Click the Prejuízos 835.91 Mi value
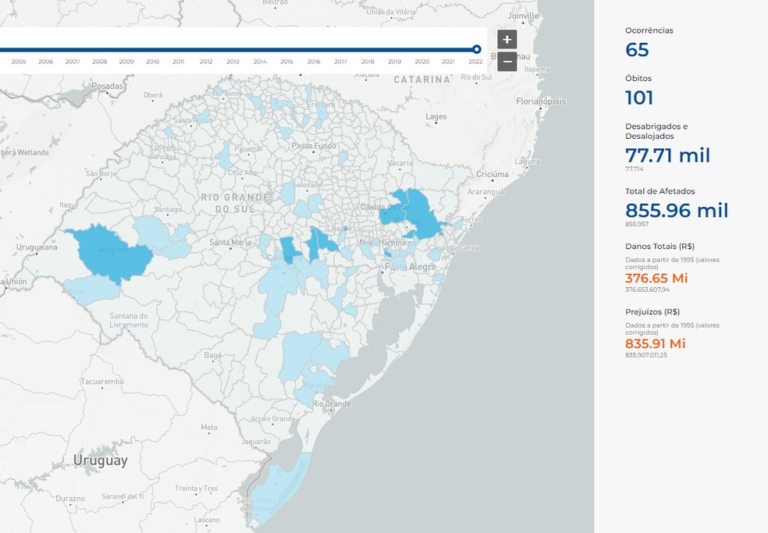Screen dimensions: 768x533 (x=655, y=343)
